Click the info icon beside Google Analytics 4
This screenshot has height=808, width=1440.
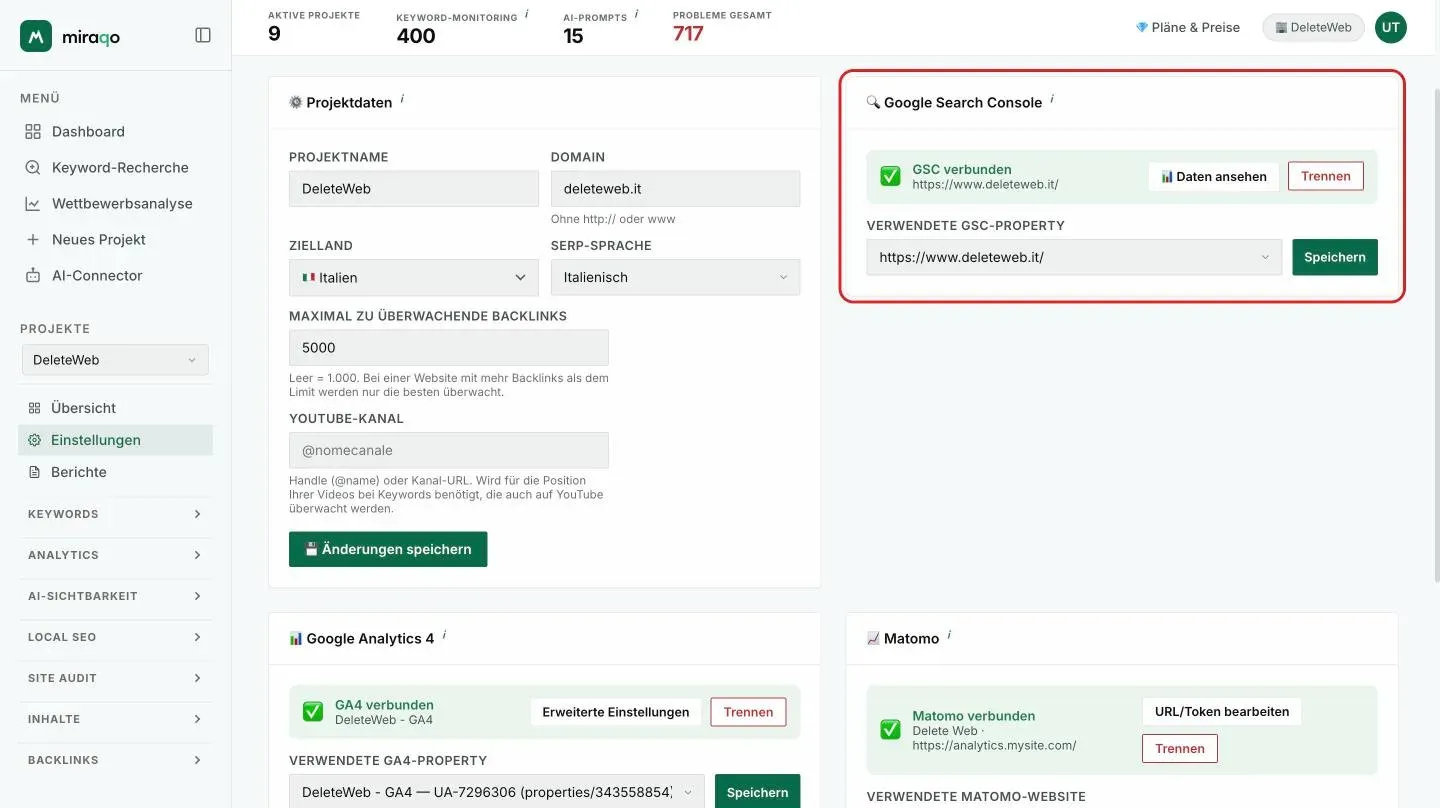(x=444, y=636)
